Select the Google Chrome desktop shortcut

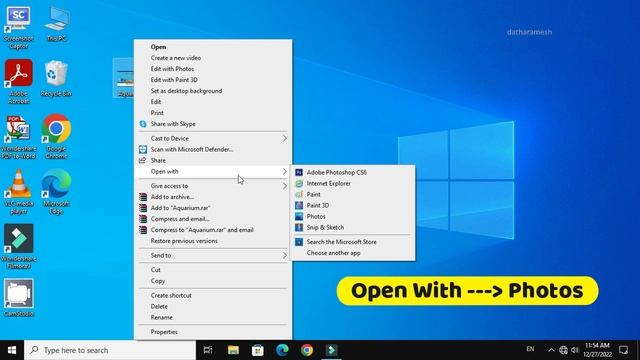pyautogui.click(x=56, y=136)
